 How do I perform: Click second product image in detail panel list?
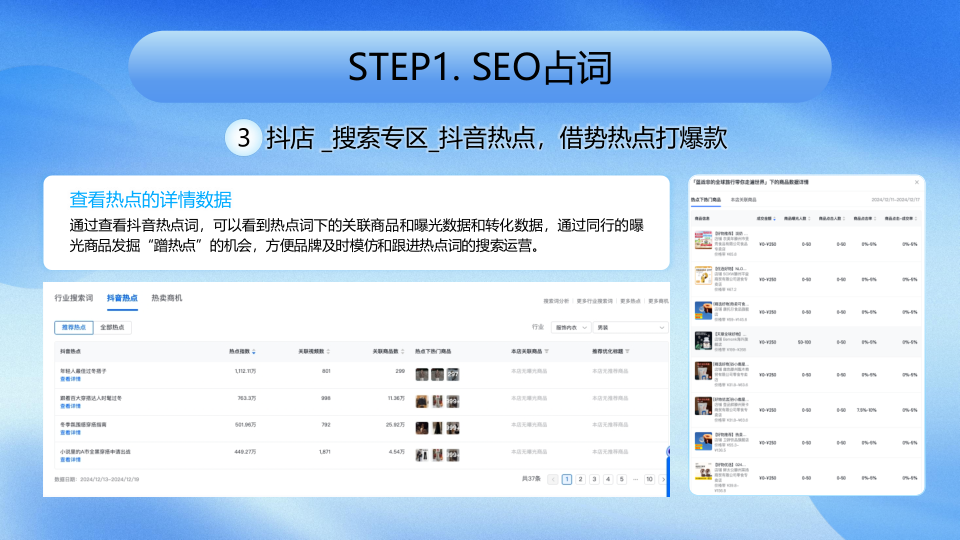coord(703,276)
